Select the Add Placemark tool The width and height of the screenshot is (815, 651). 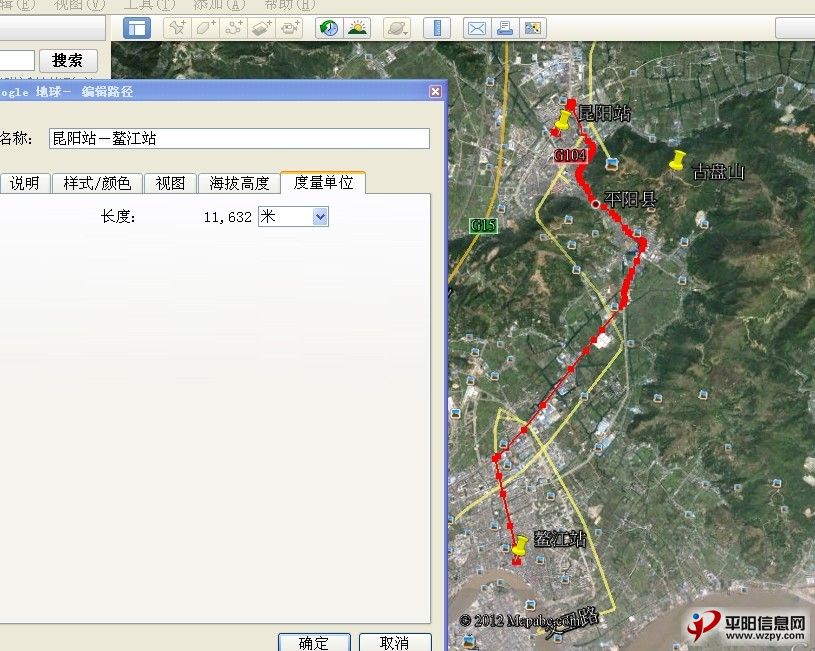point(177,28)
